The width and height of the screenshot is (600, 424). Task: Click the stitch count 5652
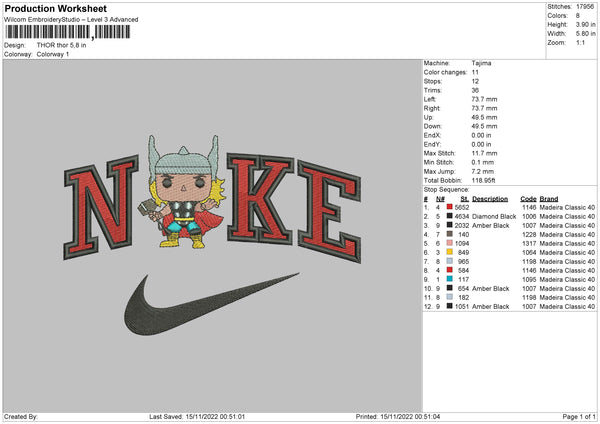462,207
